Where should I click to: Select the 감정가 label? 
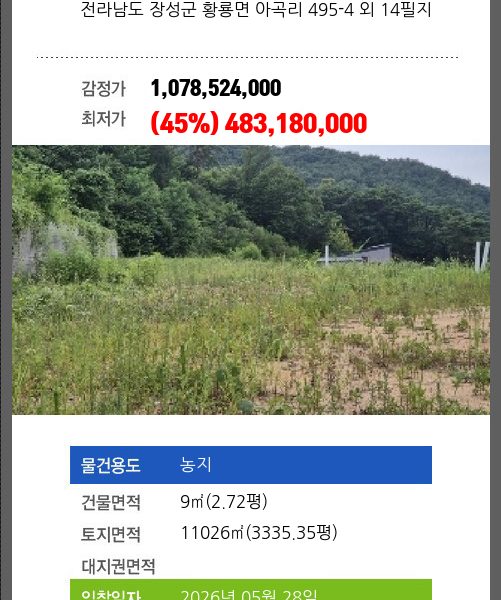[103, 88]
